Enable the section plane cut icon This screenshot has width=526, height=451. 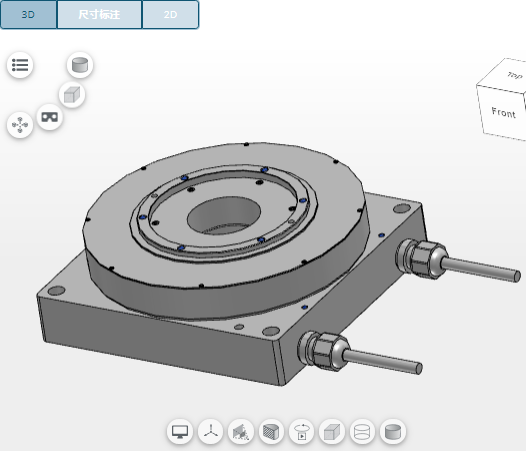(x=241, y=432)
